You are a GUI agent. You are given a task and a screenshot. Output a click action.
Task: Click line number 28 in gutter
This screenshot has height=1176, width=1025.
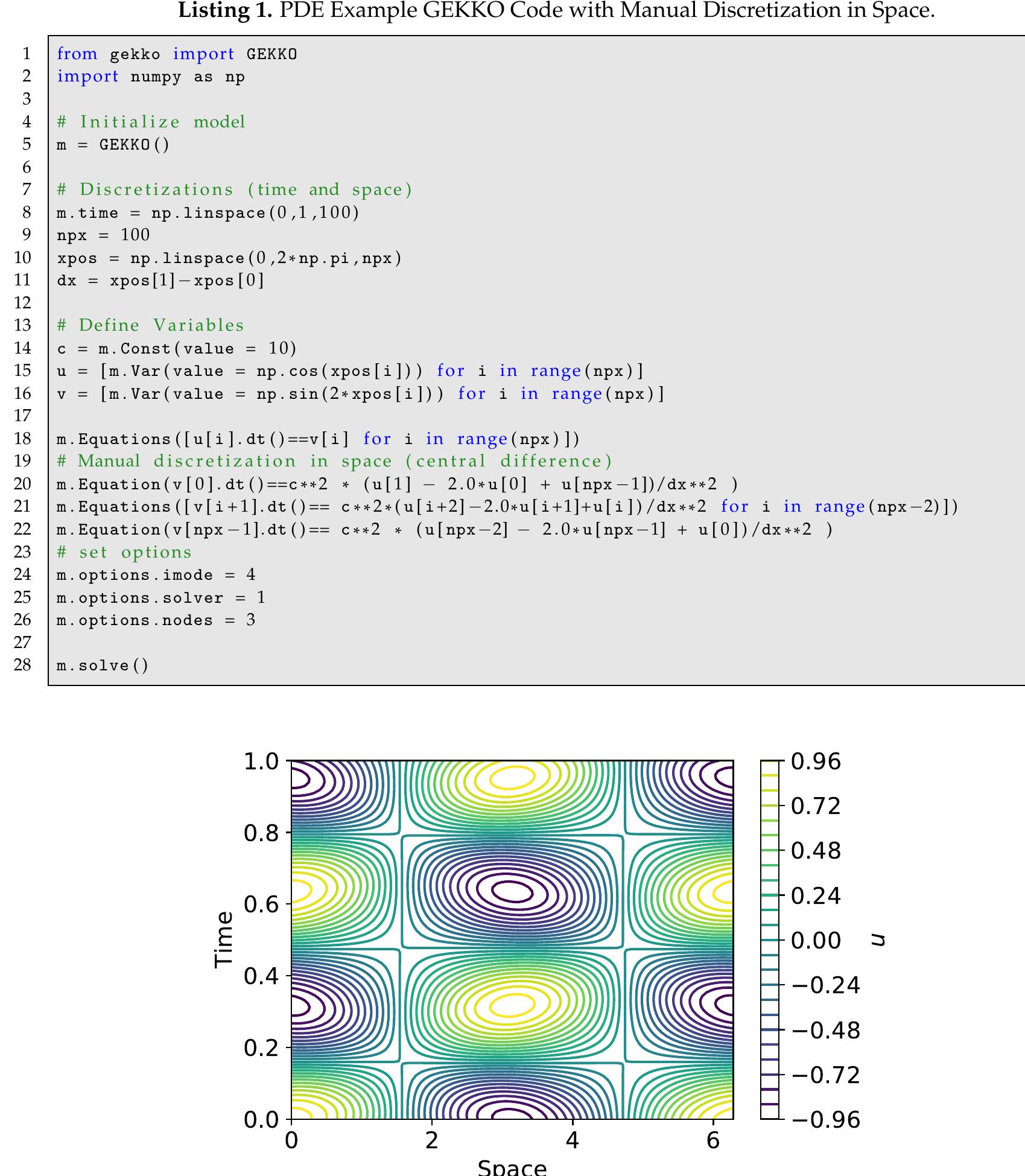coord(23,665)
